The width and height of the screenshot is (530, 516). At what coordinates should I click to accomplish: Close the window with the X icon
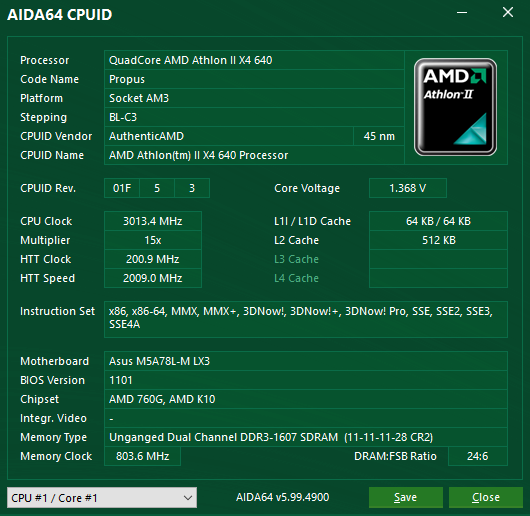(508, 13)
